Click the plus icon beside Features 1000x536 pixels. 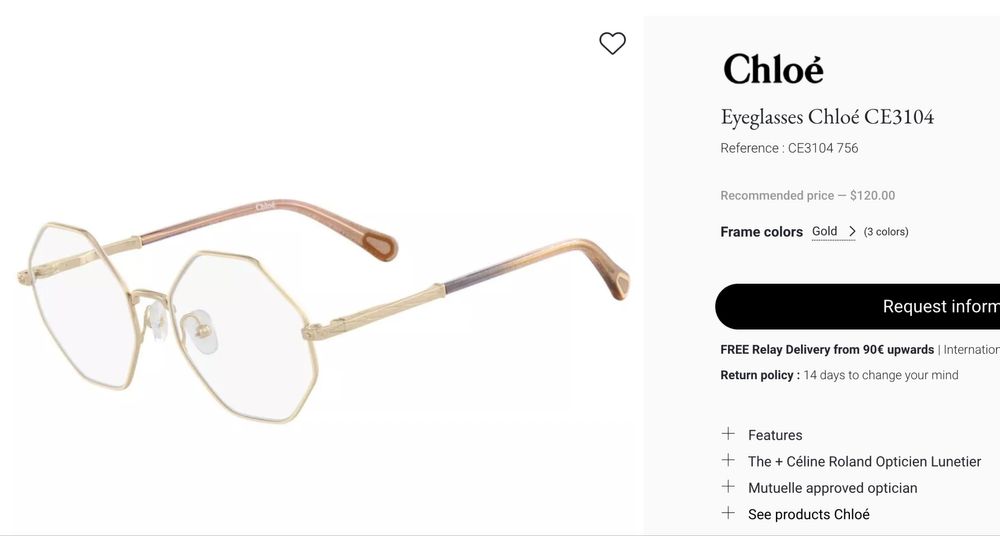pos(728,434)
